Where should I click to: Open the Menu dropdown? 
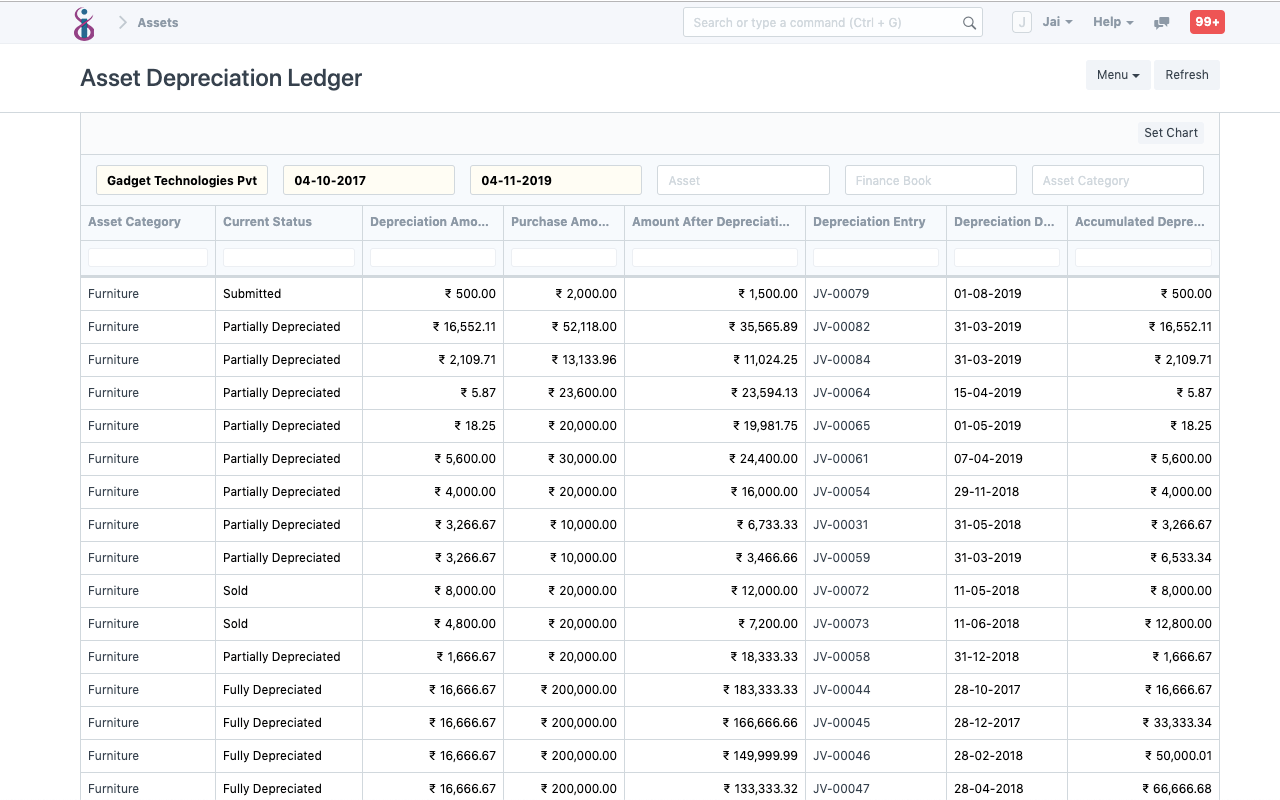[1117, 74]
